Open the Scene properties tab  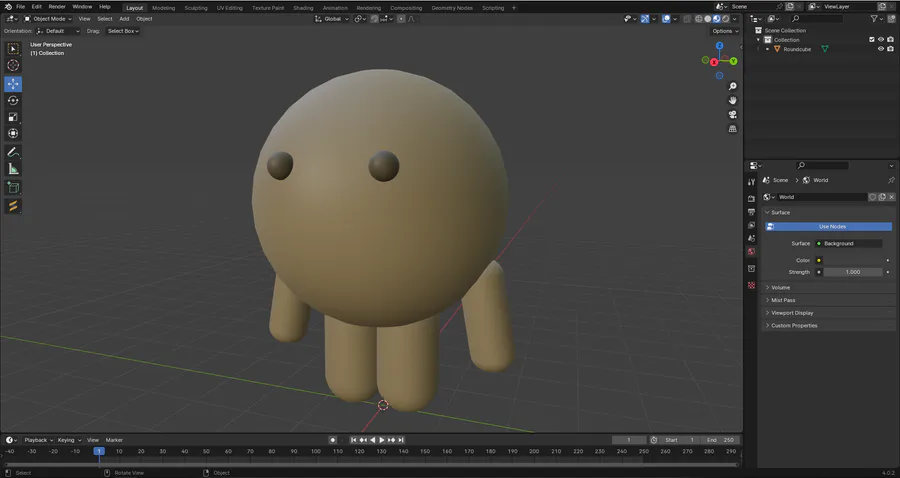point(751,238)
